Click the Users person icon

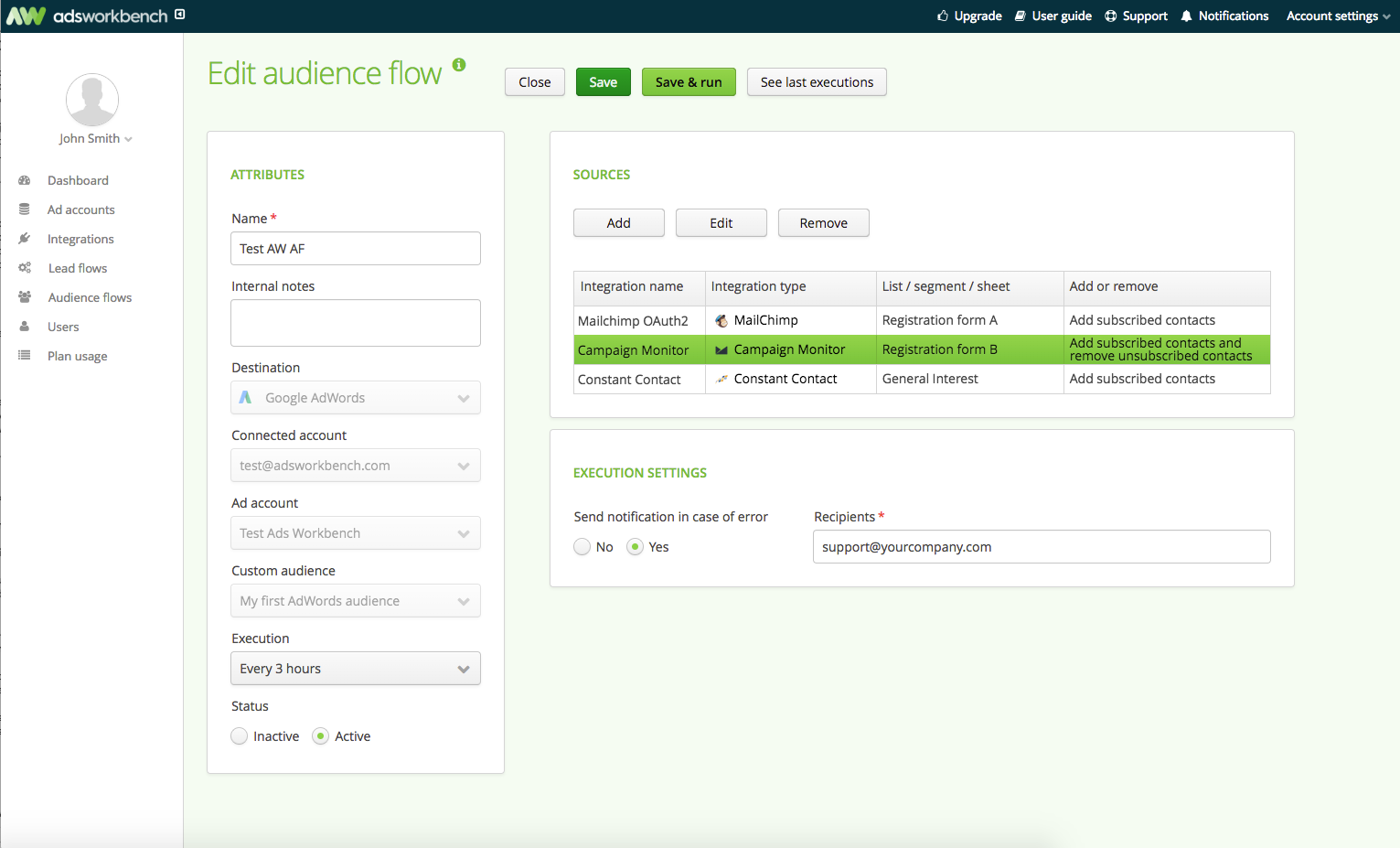[25, 327]
